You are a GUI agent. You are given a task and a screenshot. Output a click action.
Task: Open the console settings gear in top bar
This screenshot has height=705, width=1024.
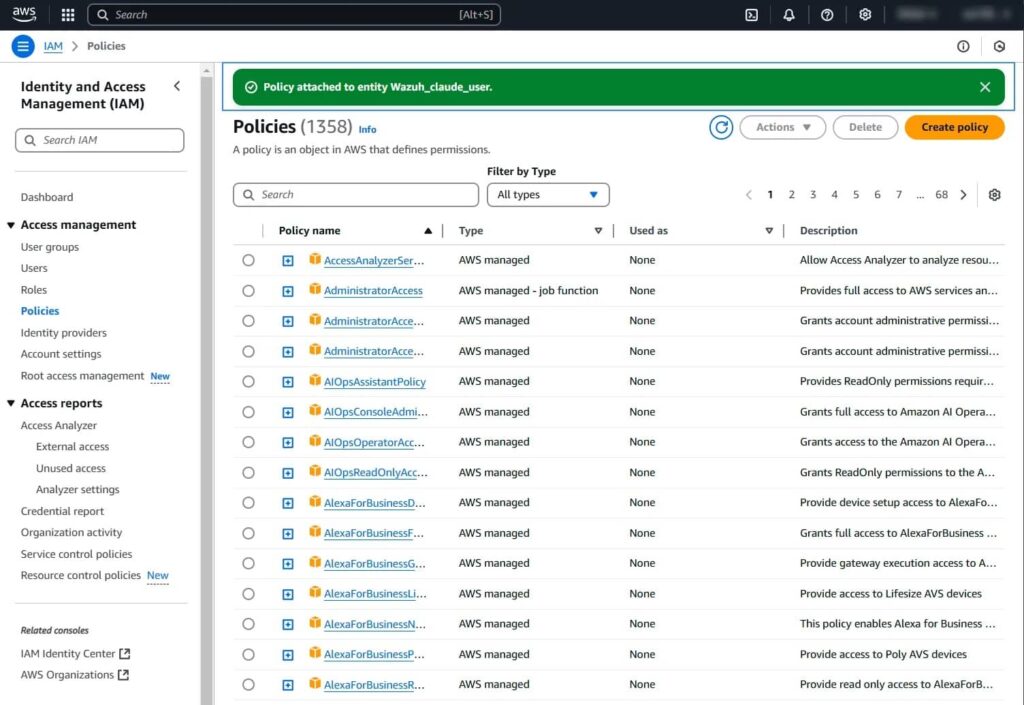point(865,15)
